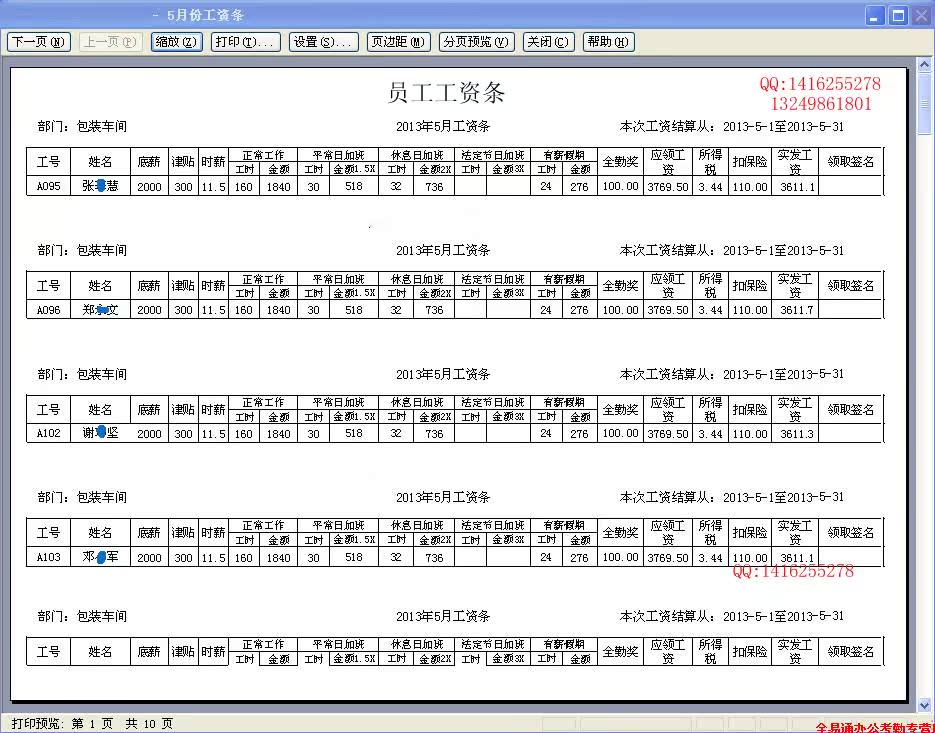This screenshot has width=935, height=733.
Task: Show margins with 页边距 button
Action: click(398, 42)
